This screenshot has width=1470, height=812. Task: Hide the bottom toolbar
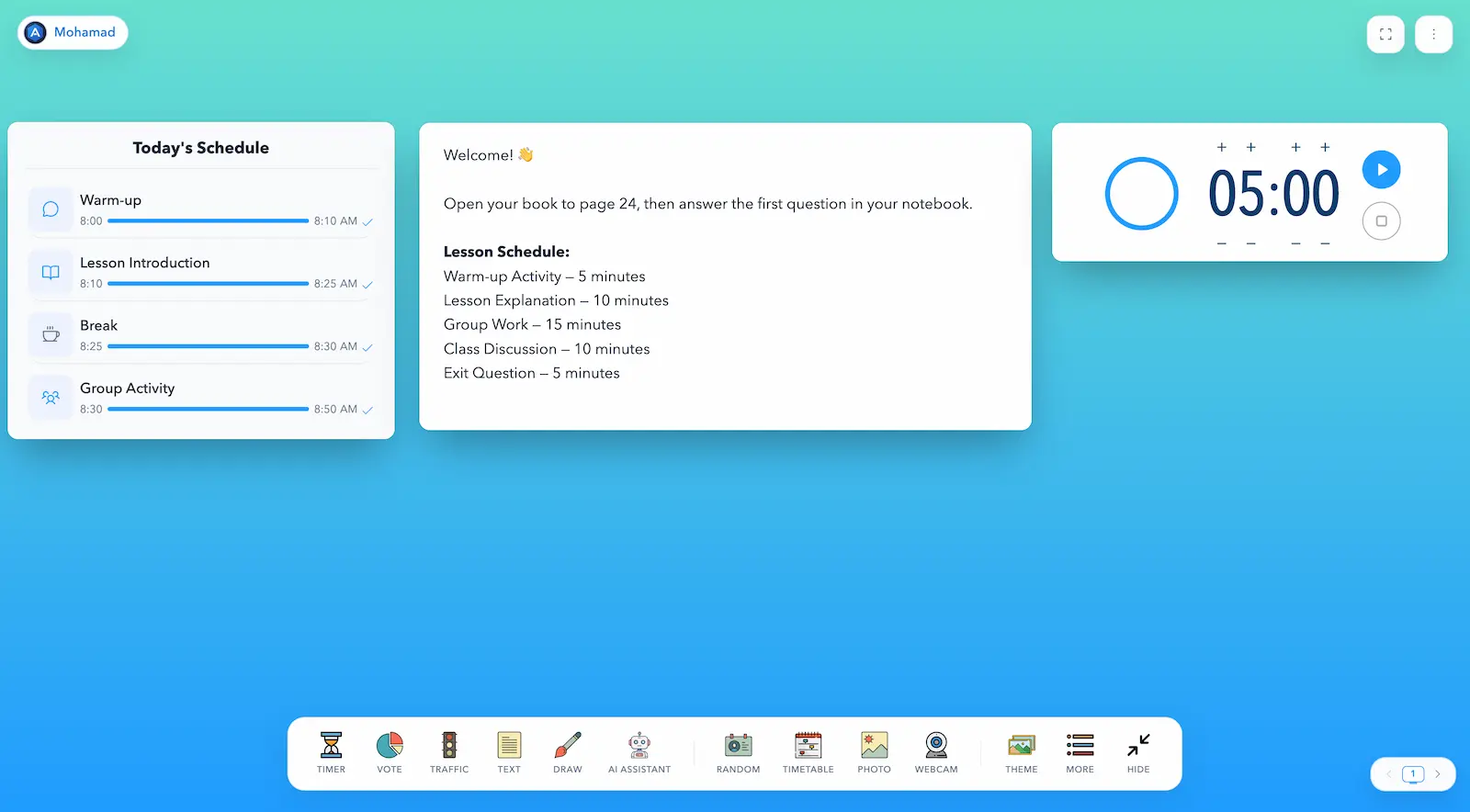click(1138, 753)
